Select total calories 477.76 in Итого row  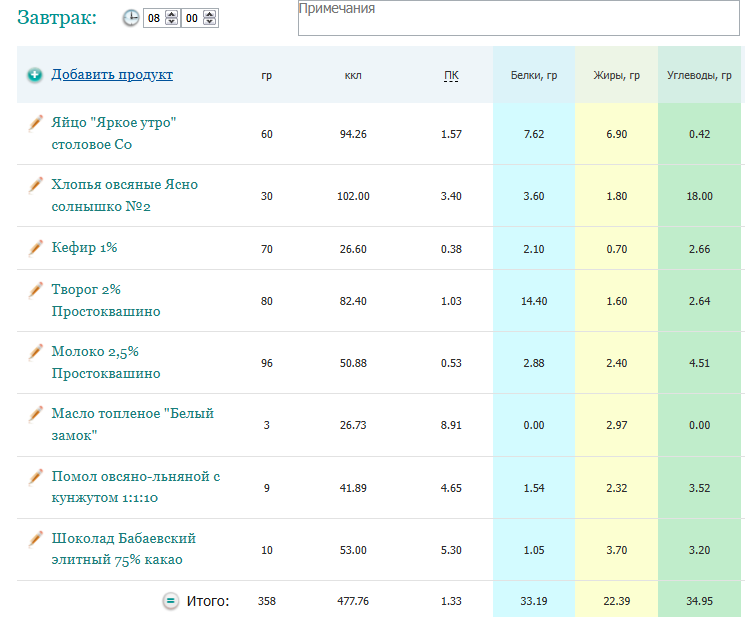(353, 601)
